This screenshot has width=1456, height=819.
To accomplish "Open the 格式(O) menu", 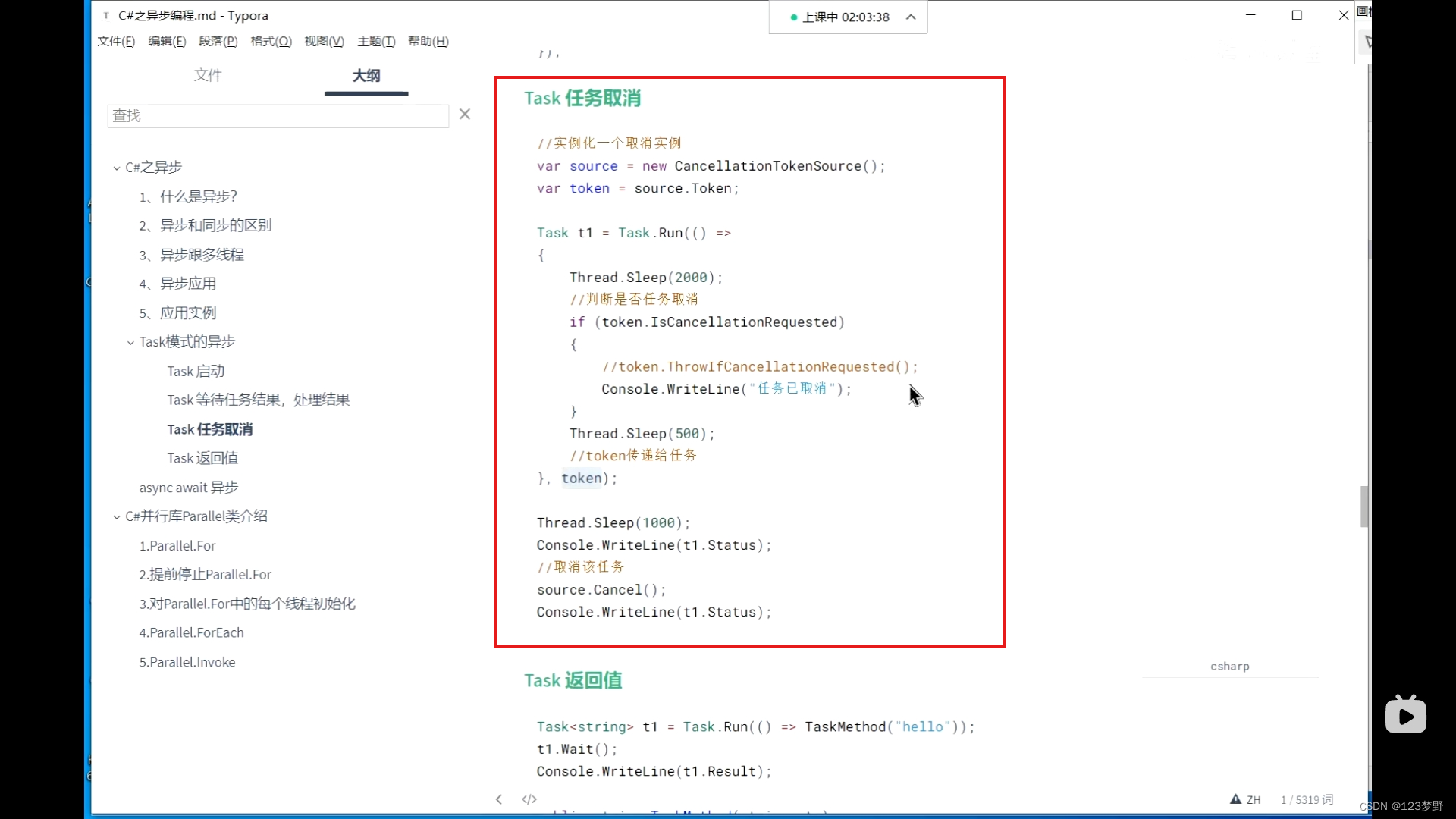I will (x=271, y=41).
